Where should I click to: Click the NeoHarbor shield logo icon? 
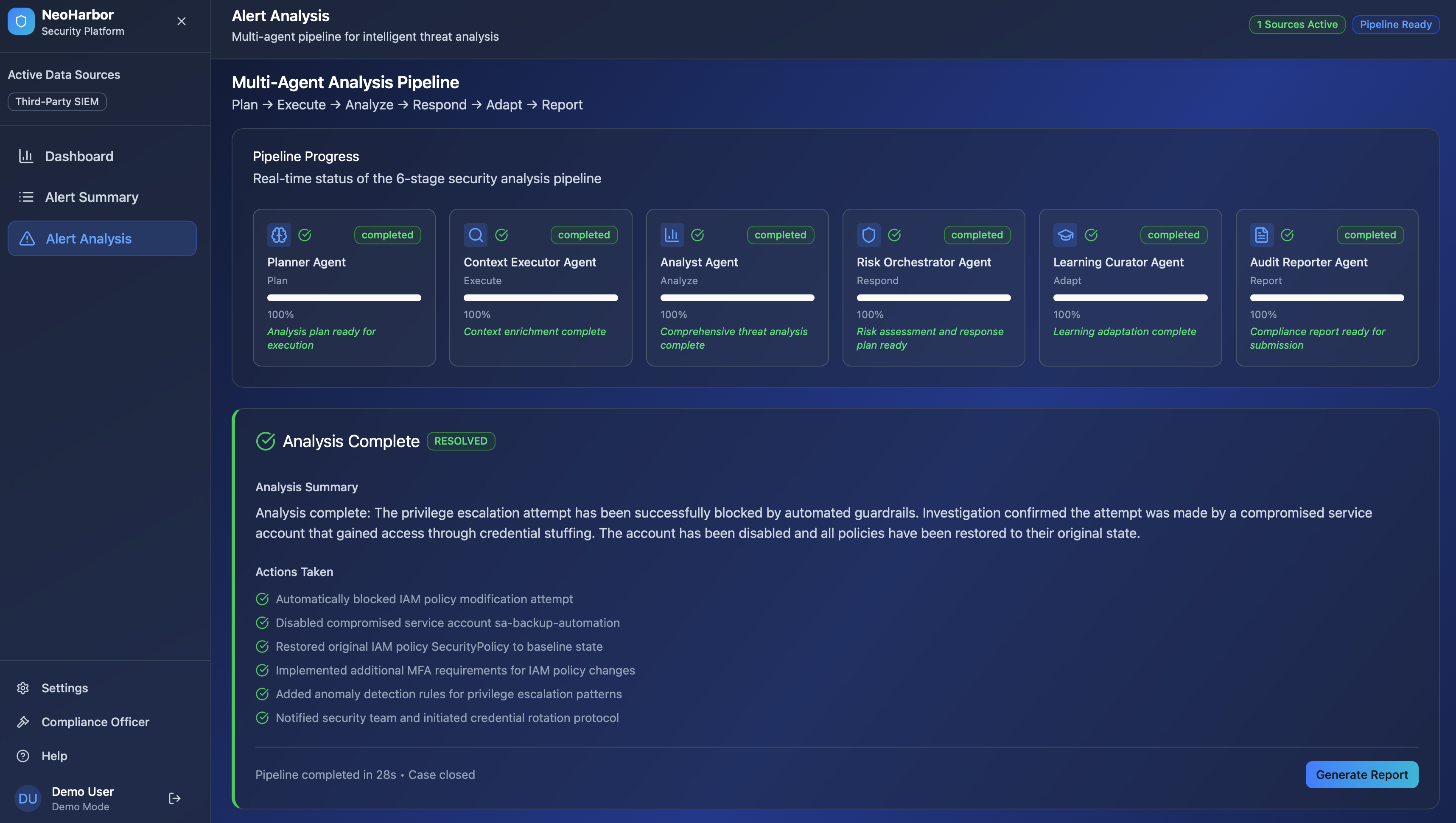click(21, 22)
